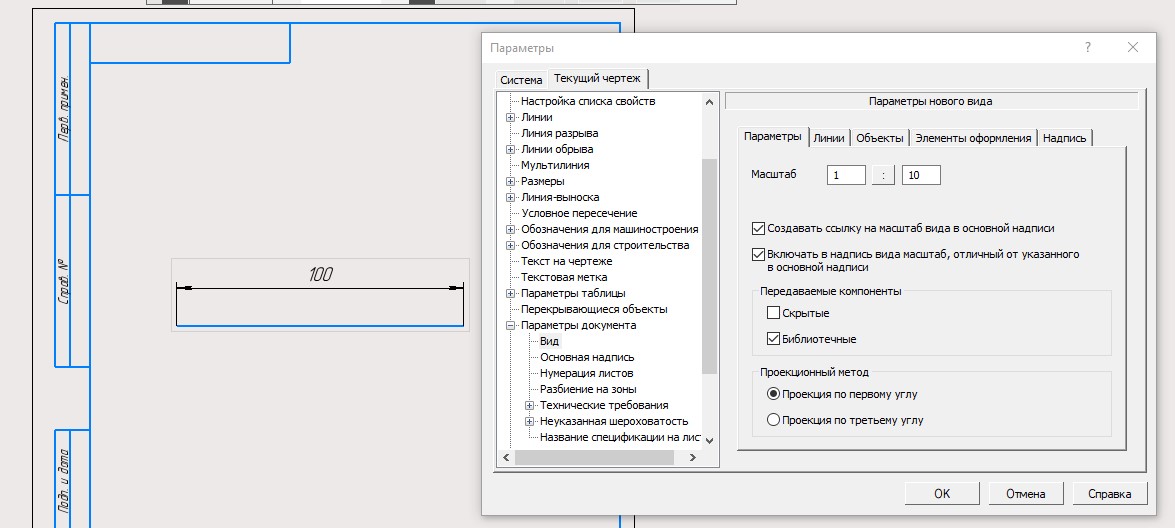The height and width of the screenshot is (528, 1175).
Task: Click the tree's horizontal scrollbar right arrow
Action: click(692, 457)
